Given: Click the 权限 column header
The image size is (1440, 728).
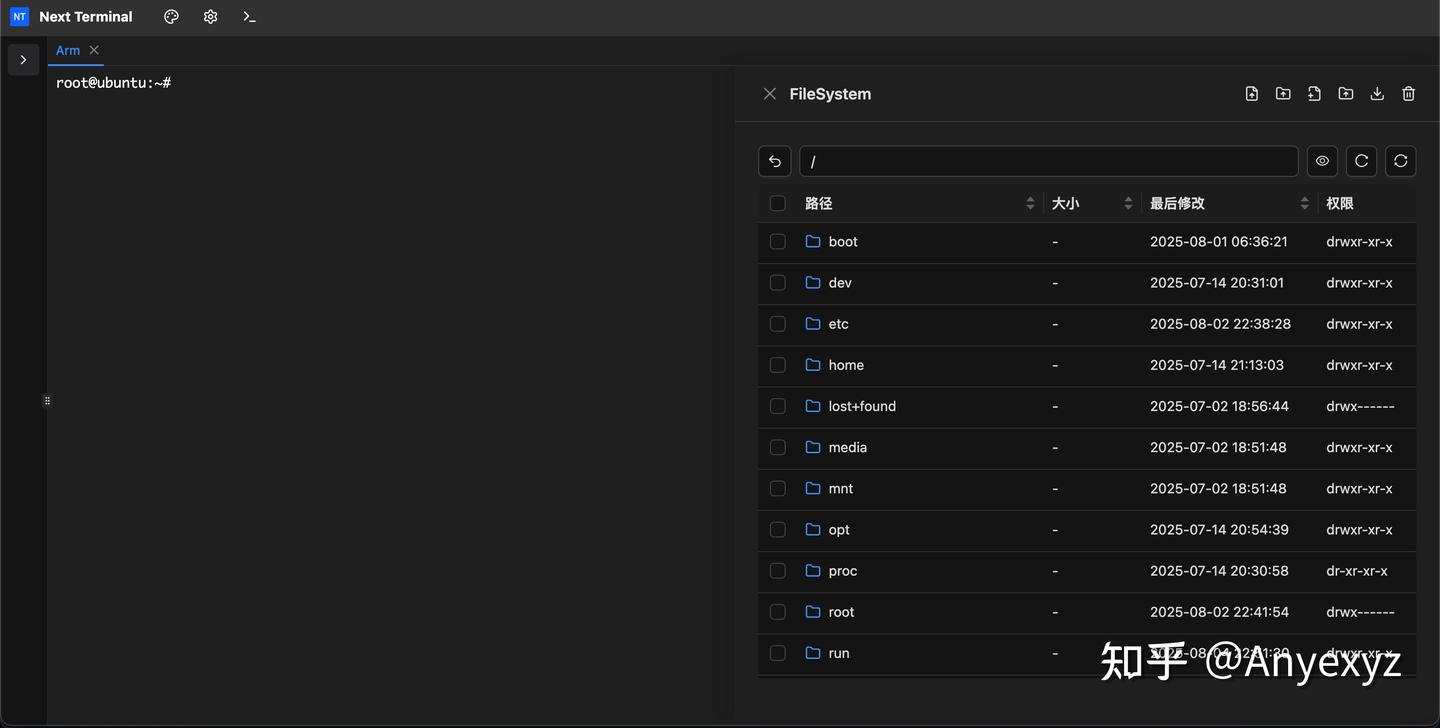Looking at the screenshot, I should coord(1340,203).
